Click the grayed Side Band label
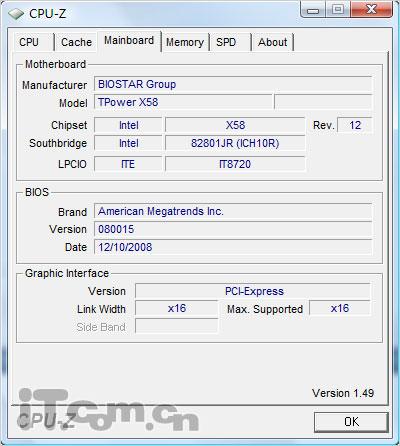The image size is (400, 446). pos(101,327)
